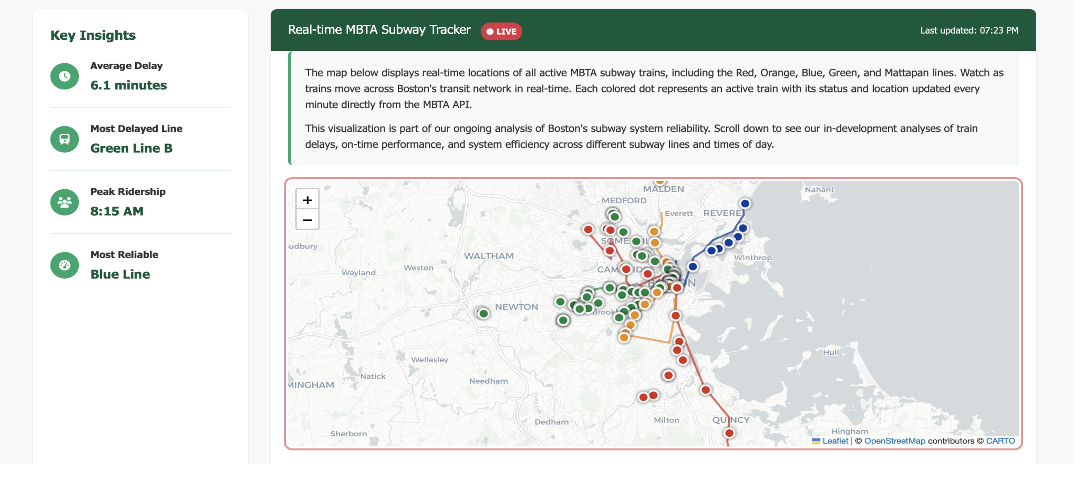The width and height of the screenshot is (1084, 492).
Task: Open the OpenStreetMap attribution link
Action: [894, 441]
